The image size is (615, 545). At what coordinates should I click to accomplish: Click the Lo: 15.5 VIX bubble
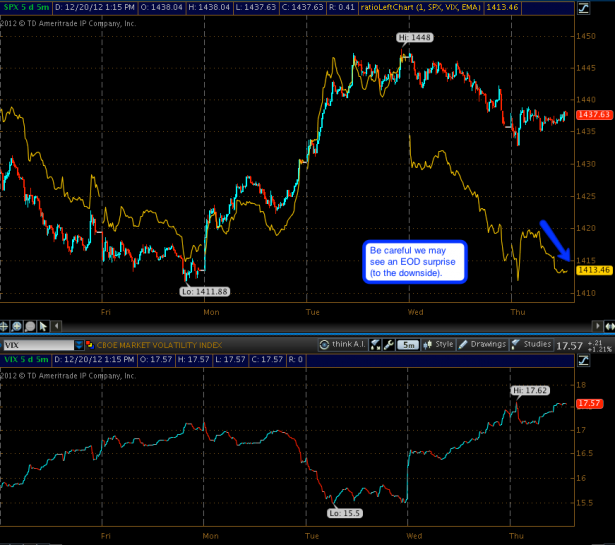pos(345,513)
